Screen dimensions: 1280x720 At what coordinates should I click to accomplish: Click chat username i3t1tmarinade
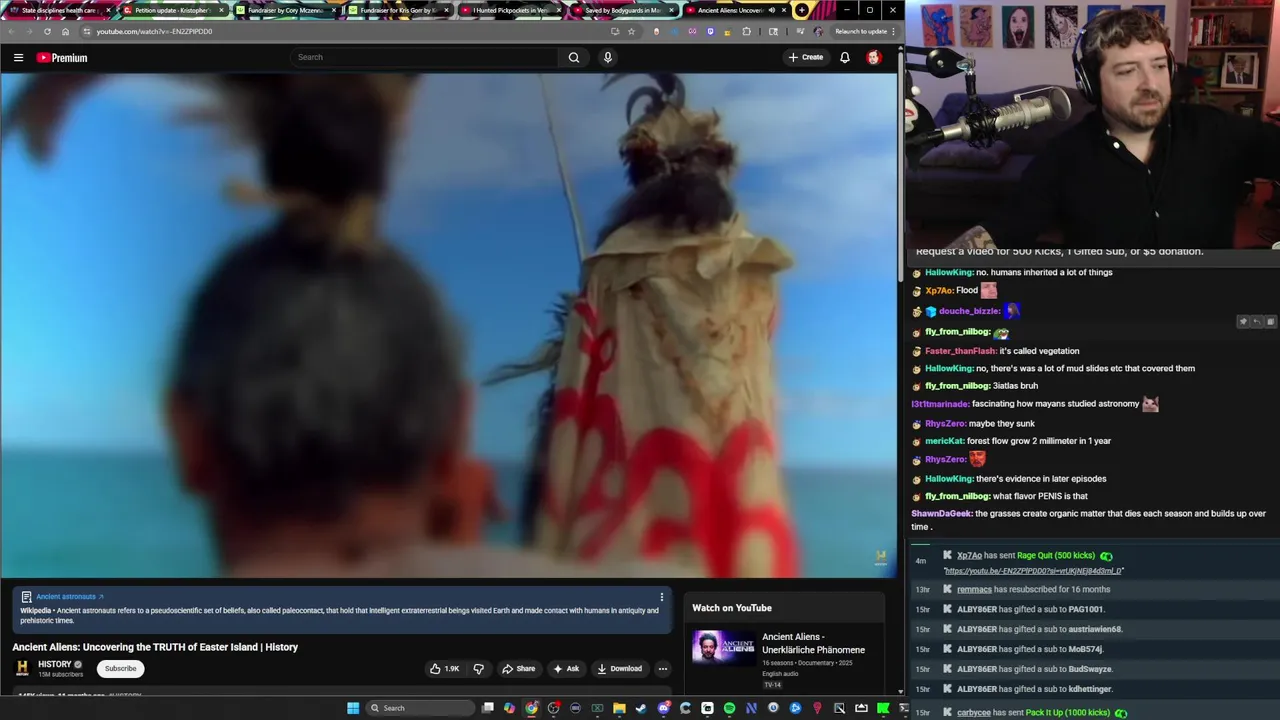[940, 404]
